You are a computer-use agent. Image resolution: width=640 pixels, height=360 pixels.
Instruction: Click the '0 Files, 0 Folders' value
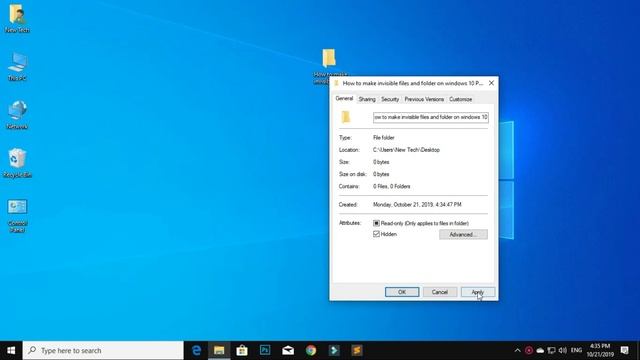pos(391,186)
